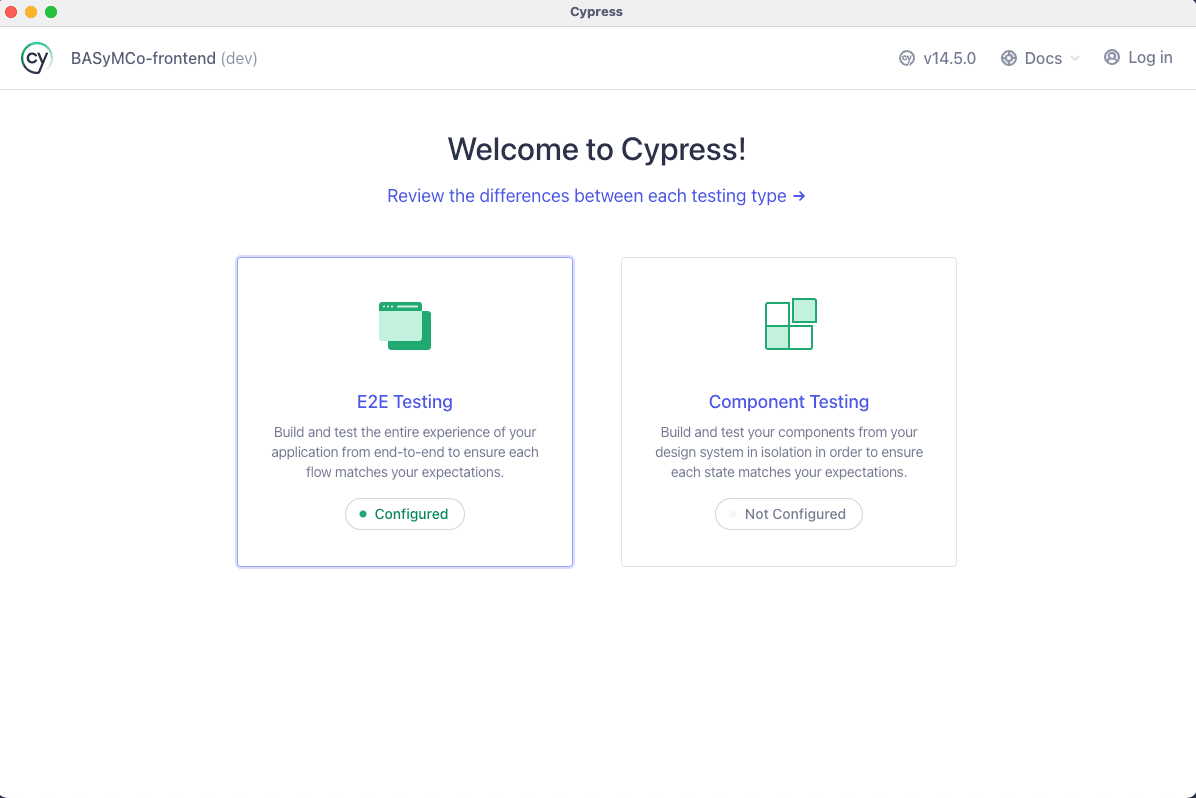Select the E2E Testing heading
Screen dimensions: 1196x798
(x=405, y=402)
